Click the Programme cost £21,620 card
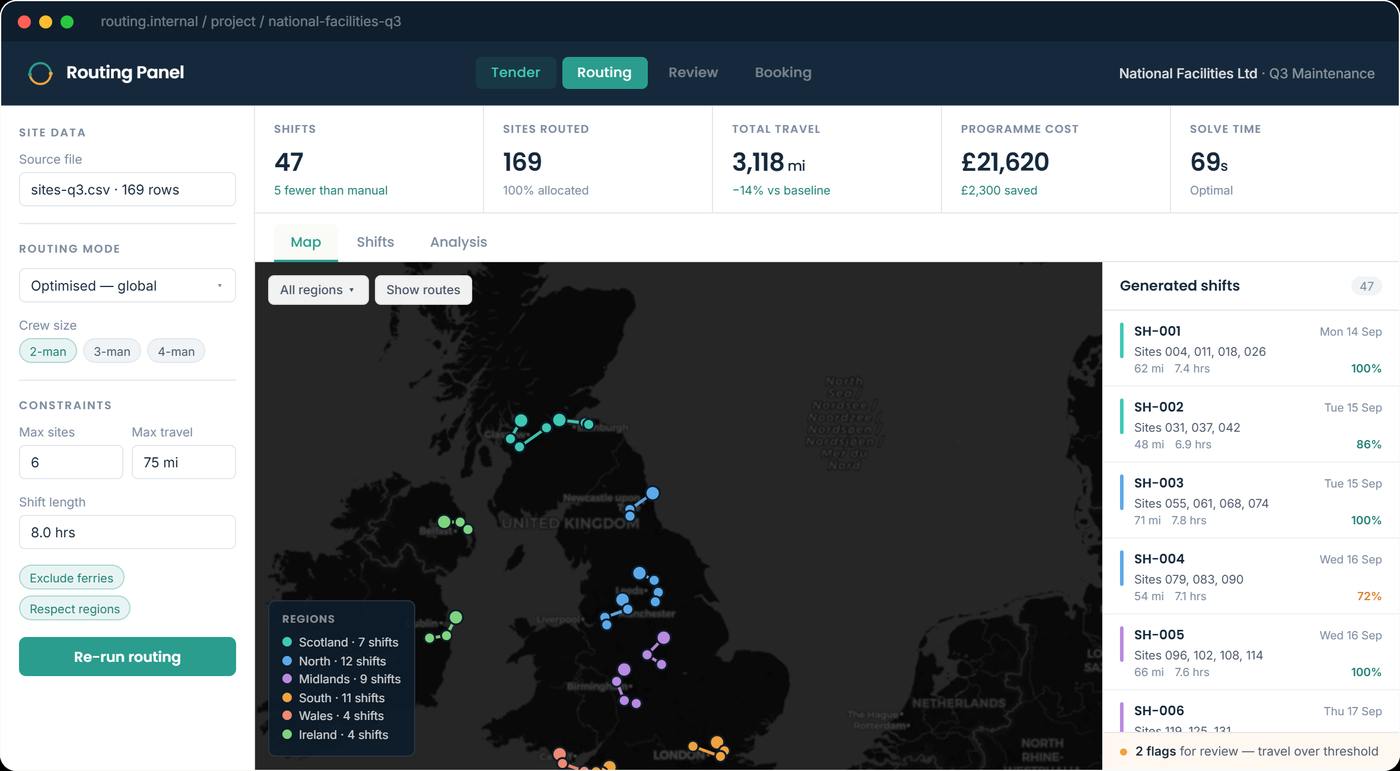The height and width of the screenshot is (771, 1400). pyautogui.click(x=1056, y=159)
